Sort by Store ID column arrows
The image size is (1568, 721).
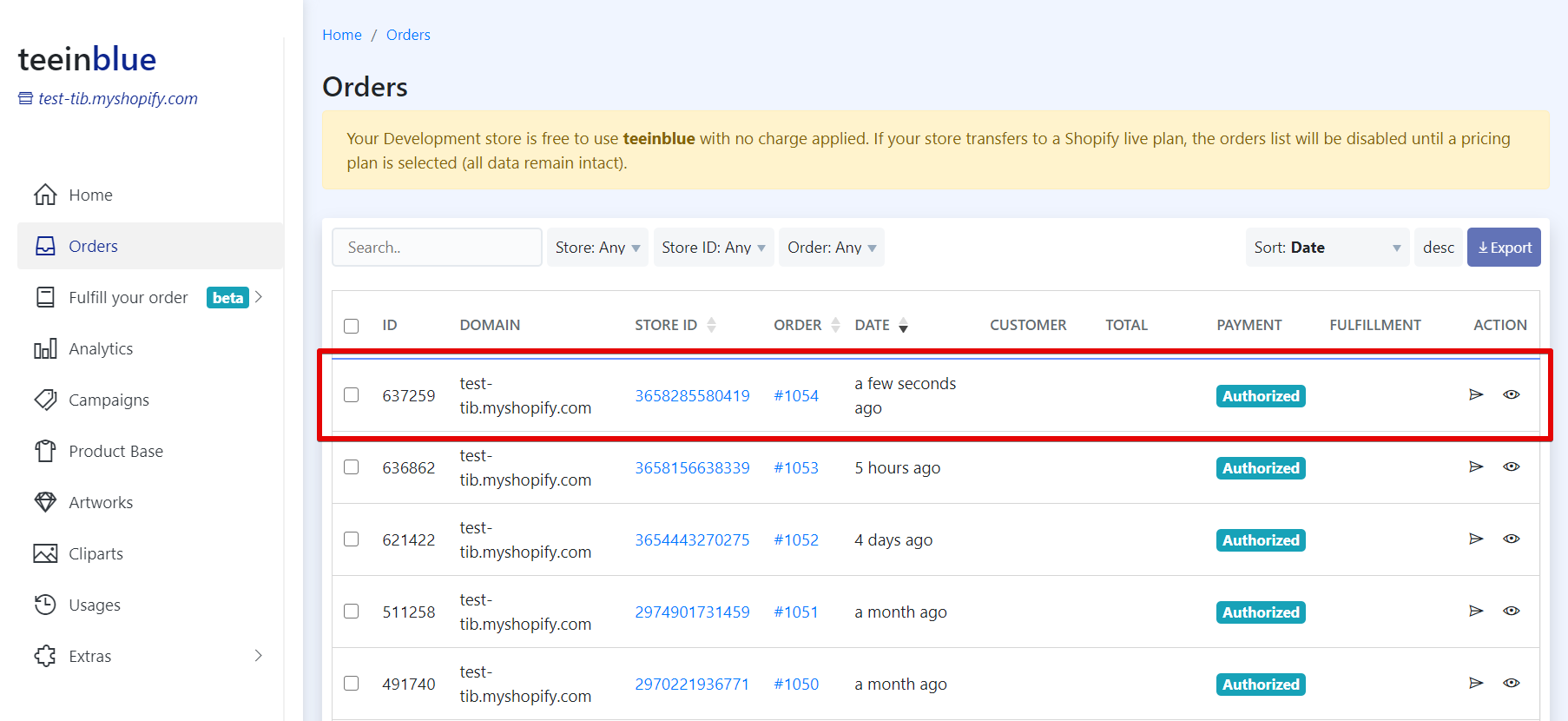pos(711,325)
